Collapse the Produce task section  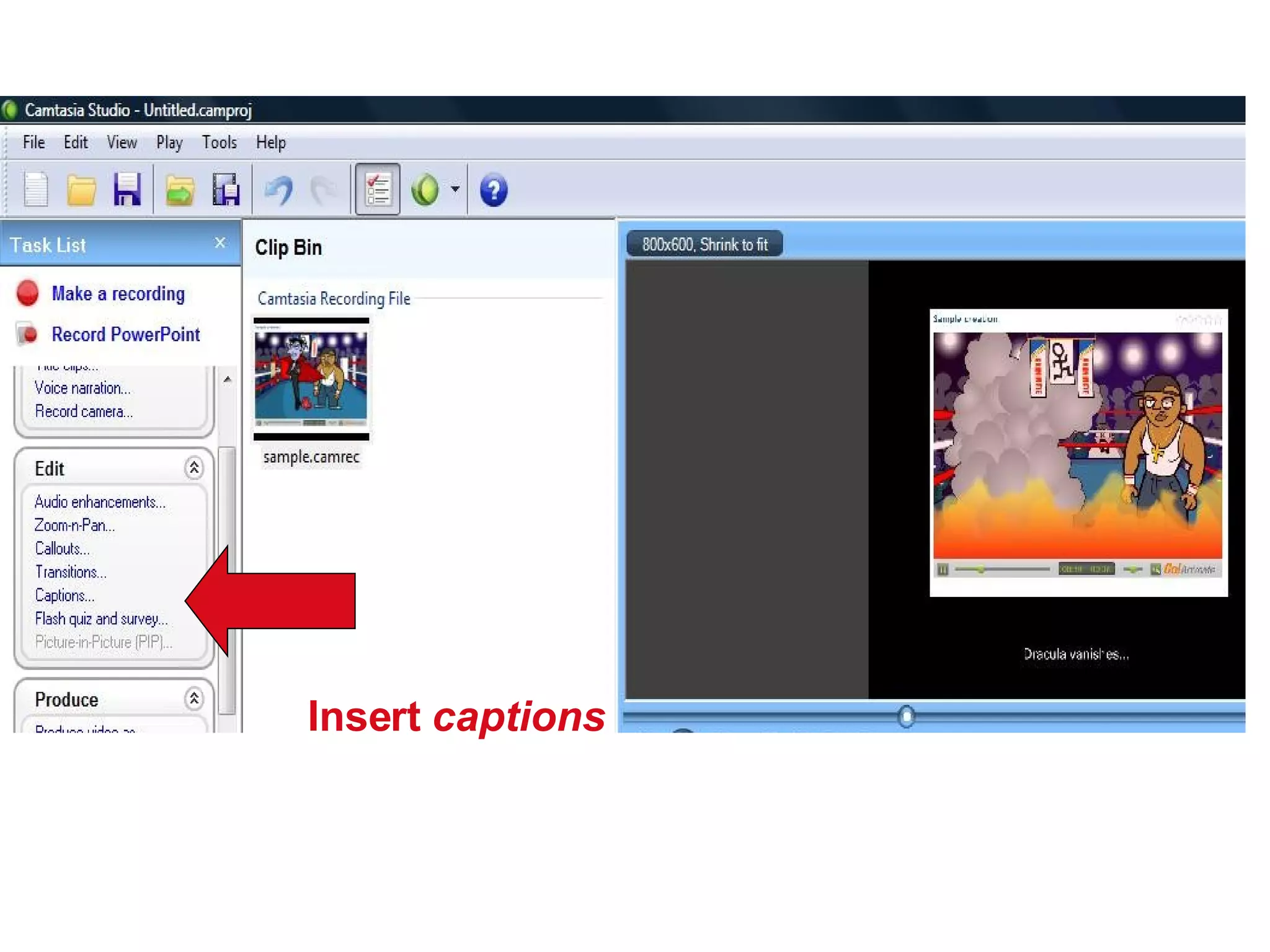tap(194, 699)
